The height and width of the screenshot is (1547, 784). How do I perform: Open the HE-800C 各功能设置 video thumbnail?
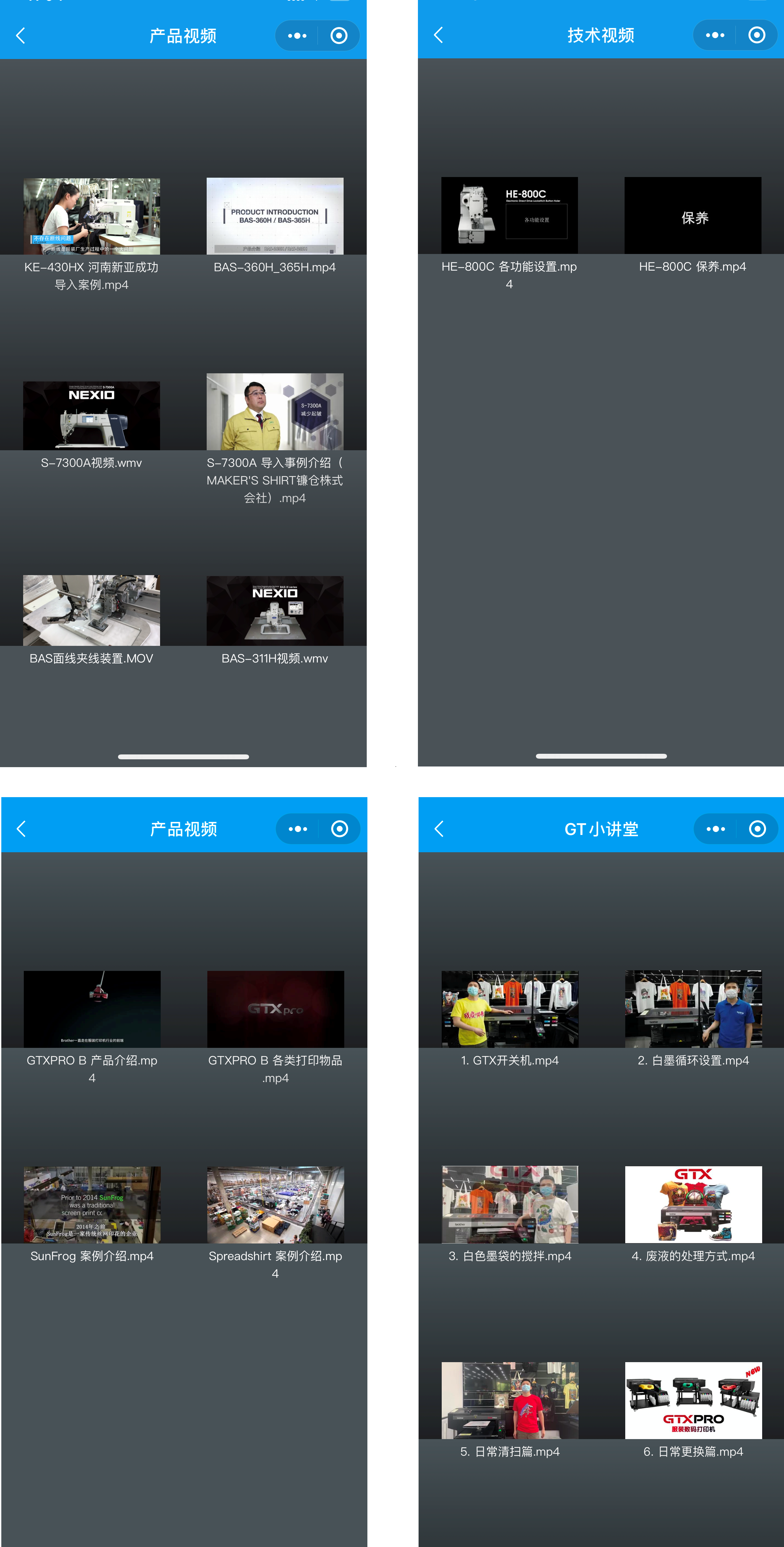509,215
